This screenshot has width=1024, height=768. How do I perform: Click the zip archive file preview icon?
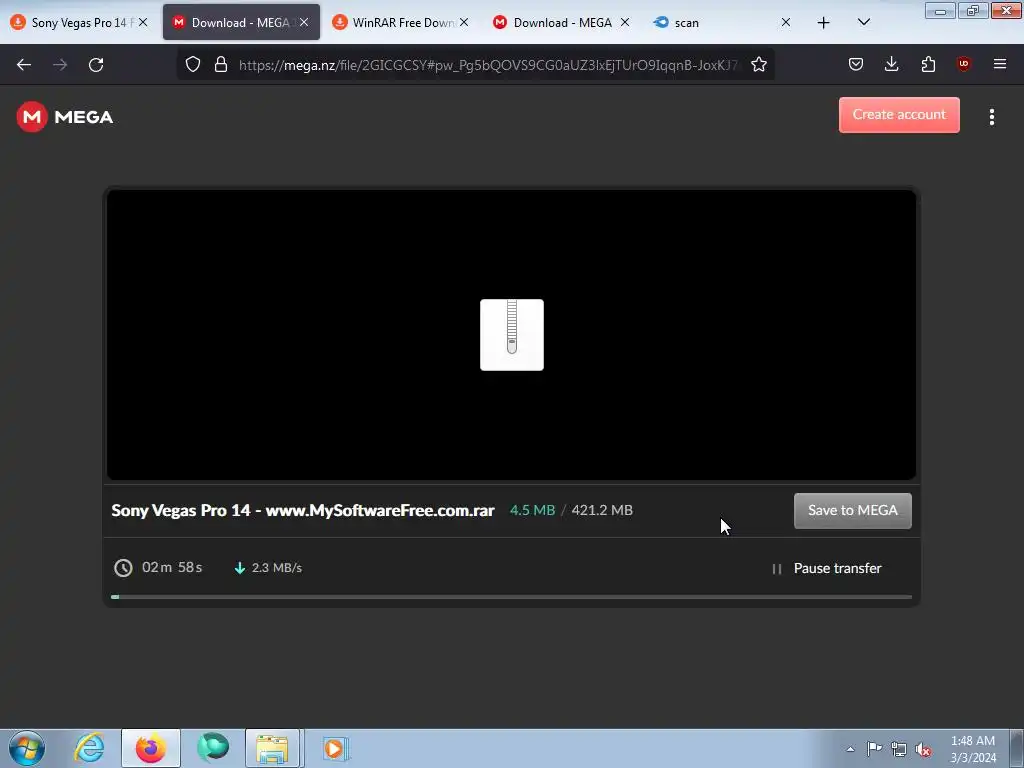511,335
